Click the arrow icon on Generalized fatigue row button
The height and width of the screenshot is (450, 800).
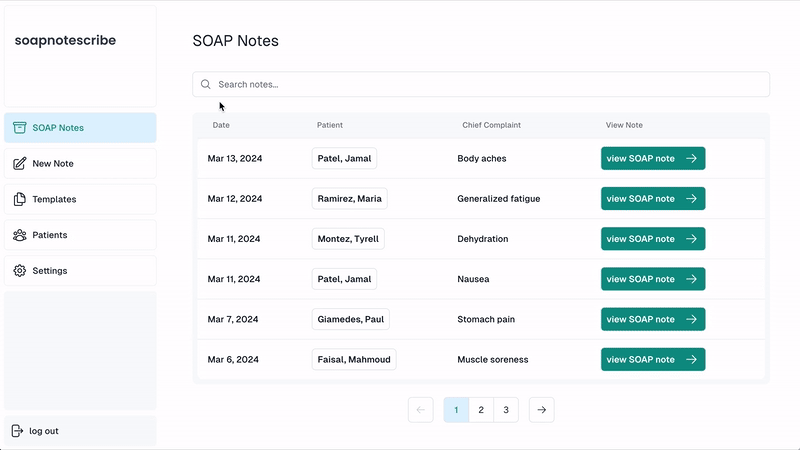[x=691, y=198]
